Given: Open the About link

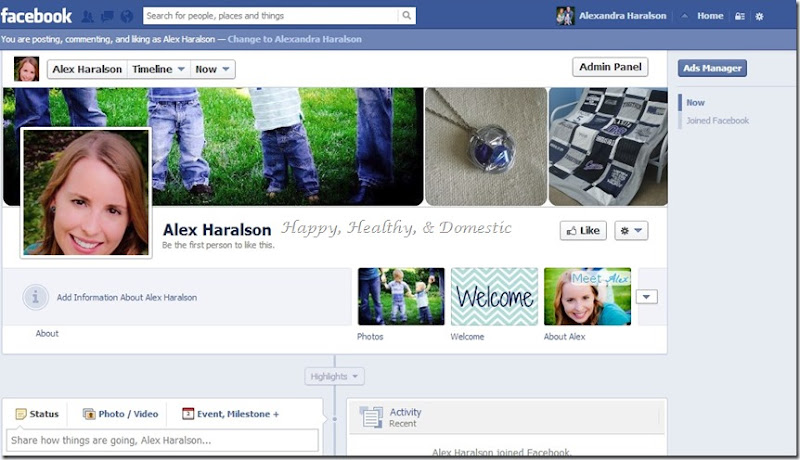Looking at the screenshot, I should point(47,334).
